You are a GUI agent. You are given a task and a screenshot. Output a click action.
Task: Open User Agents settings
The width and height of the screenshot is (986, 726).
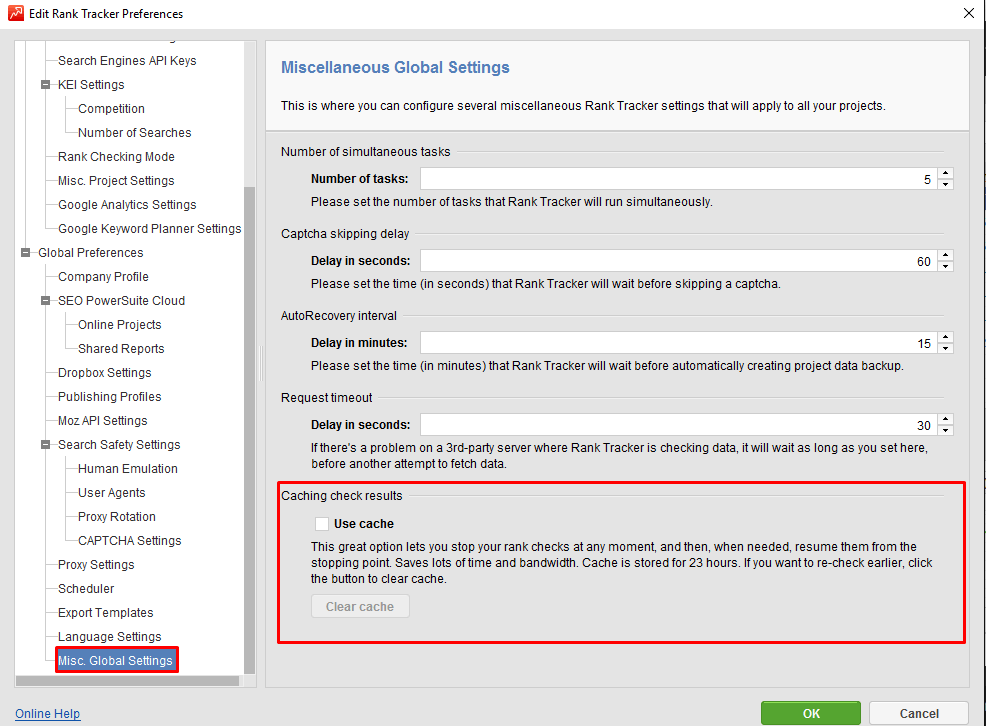[111, 493]
